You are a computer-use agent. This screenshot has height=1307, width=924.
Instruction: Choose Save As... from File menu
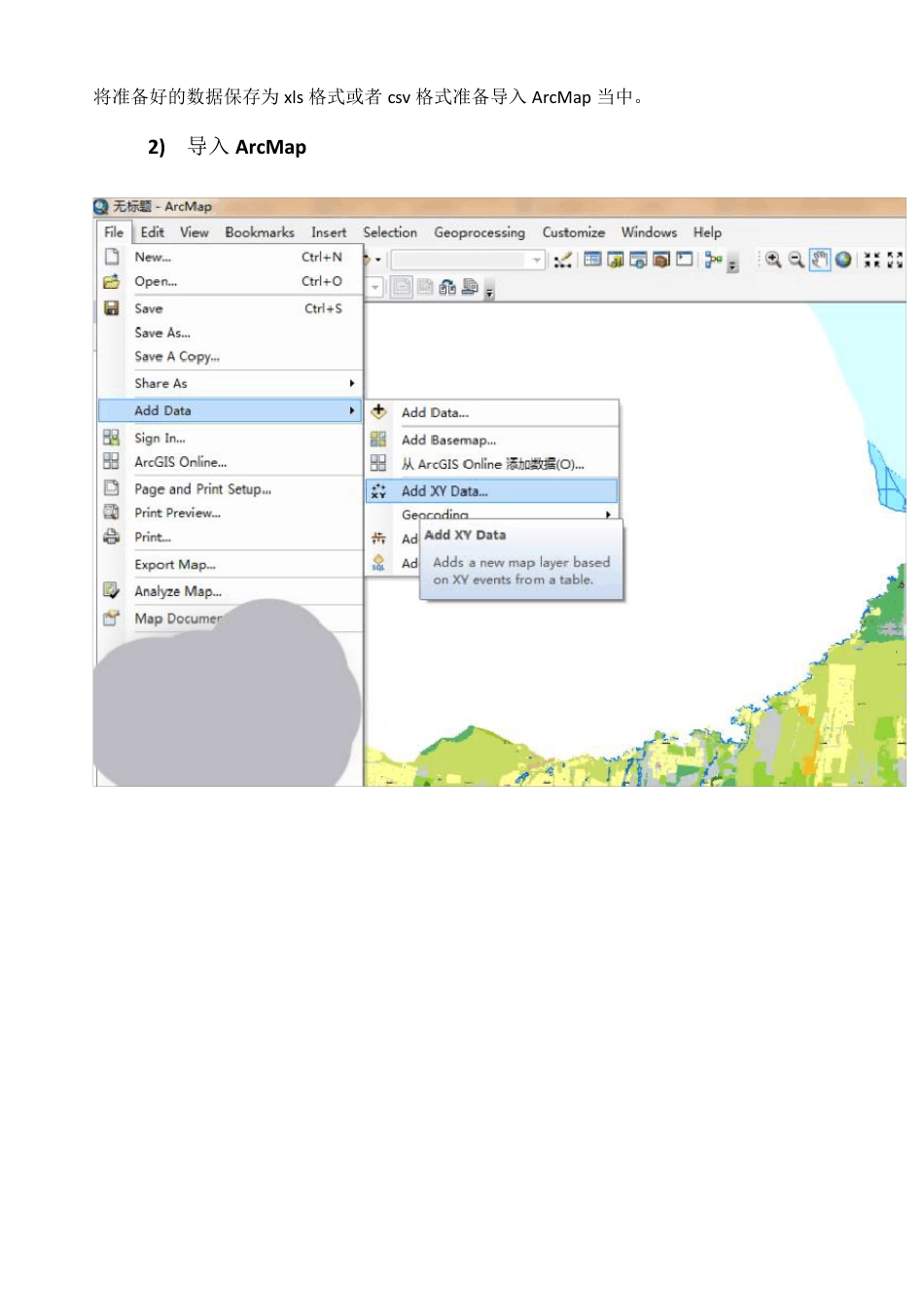tap(230, 333)
